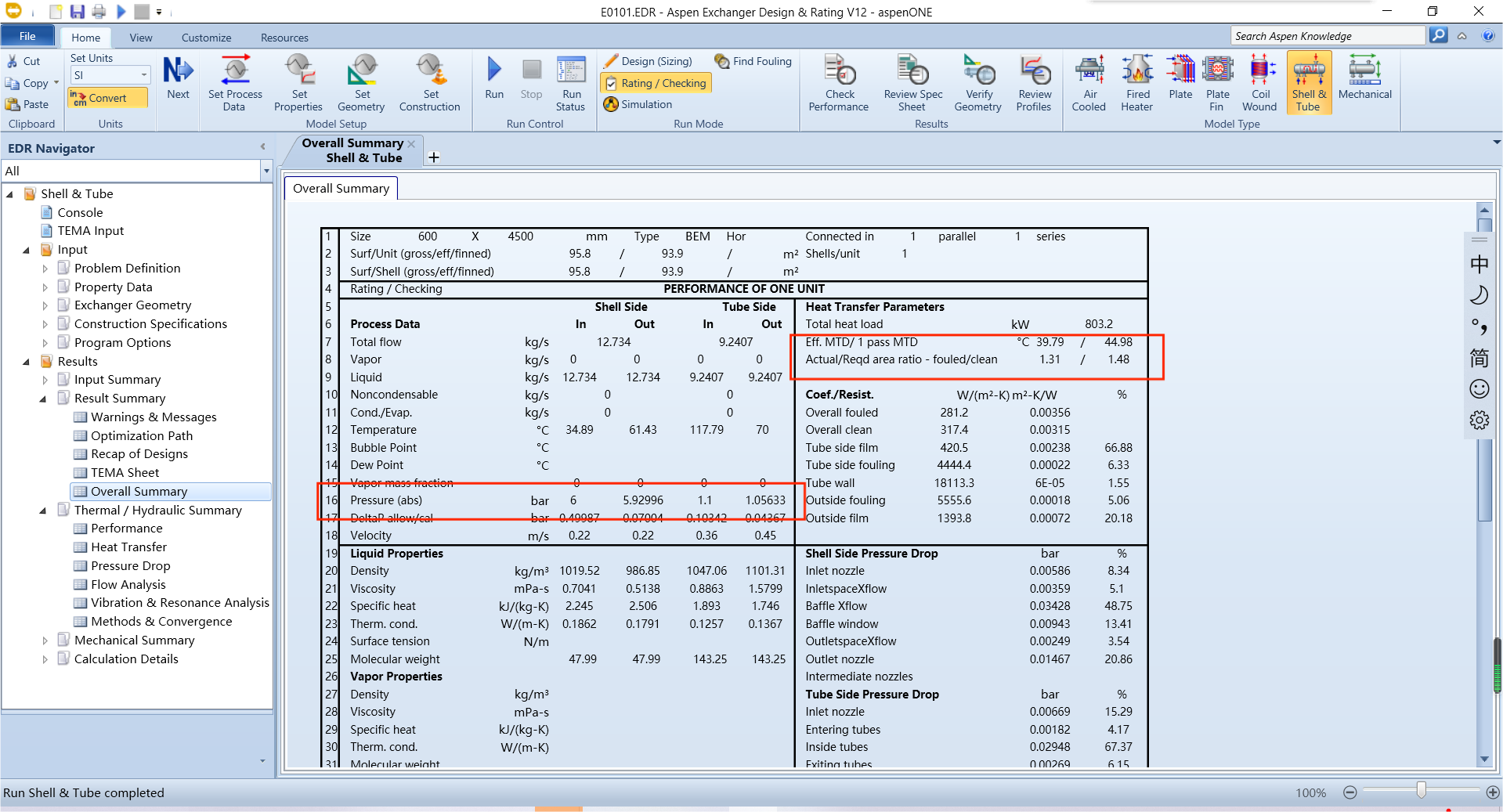Click the Stop run icon

coord(532,70)
